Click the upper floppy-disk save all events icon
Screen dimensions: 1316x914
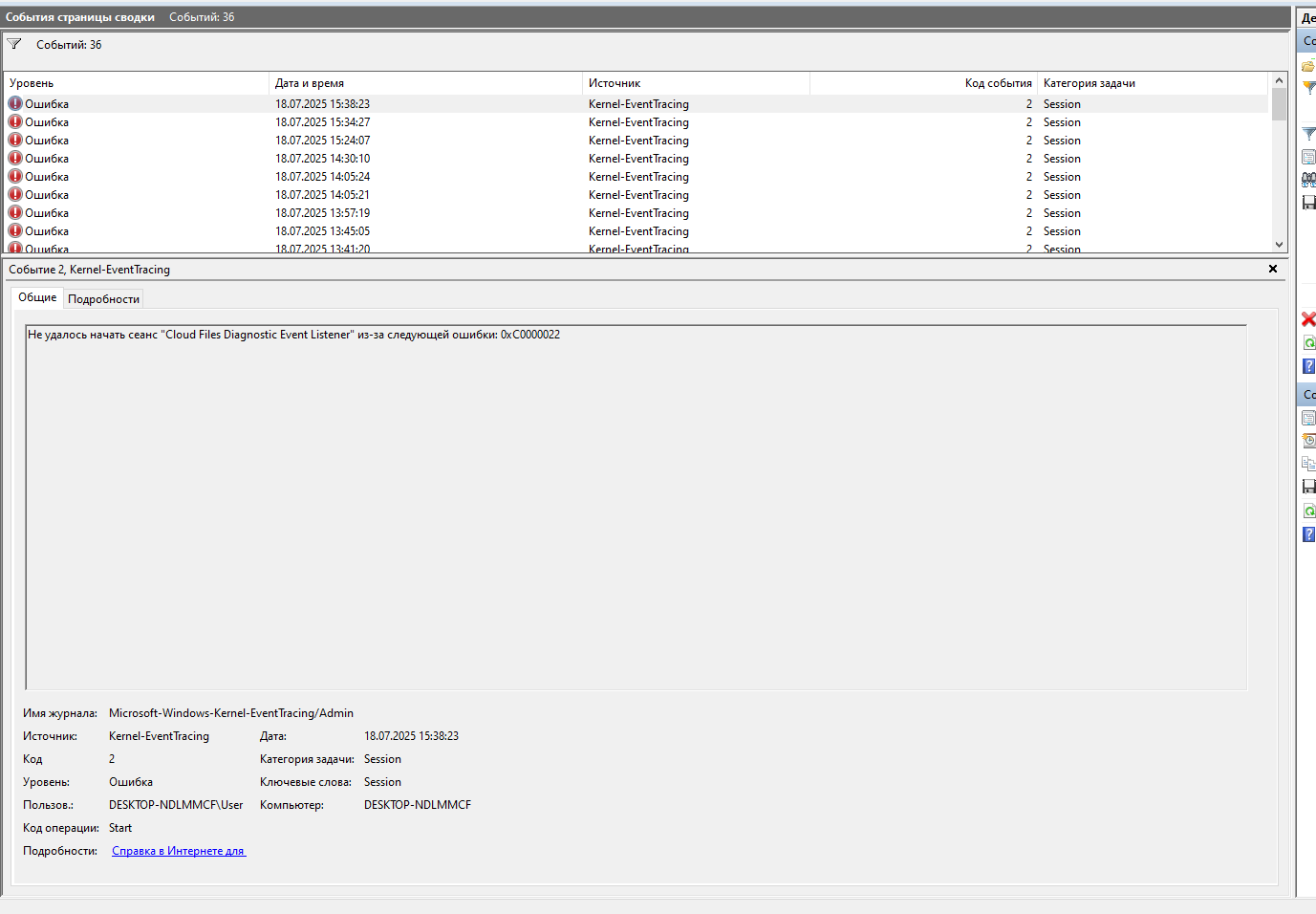tap(1308, 203)
